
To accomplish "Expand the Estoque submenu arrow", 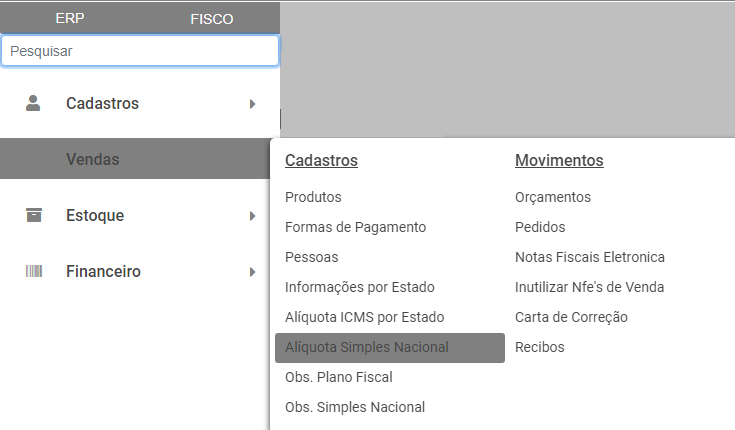I will tap(253, 215).
